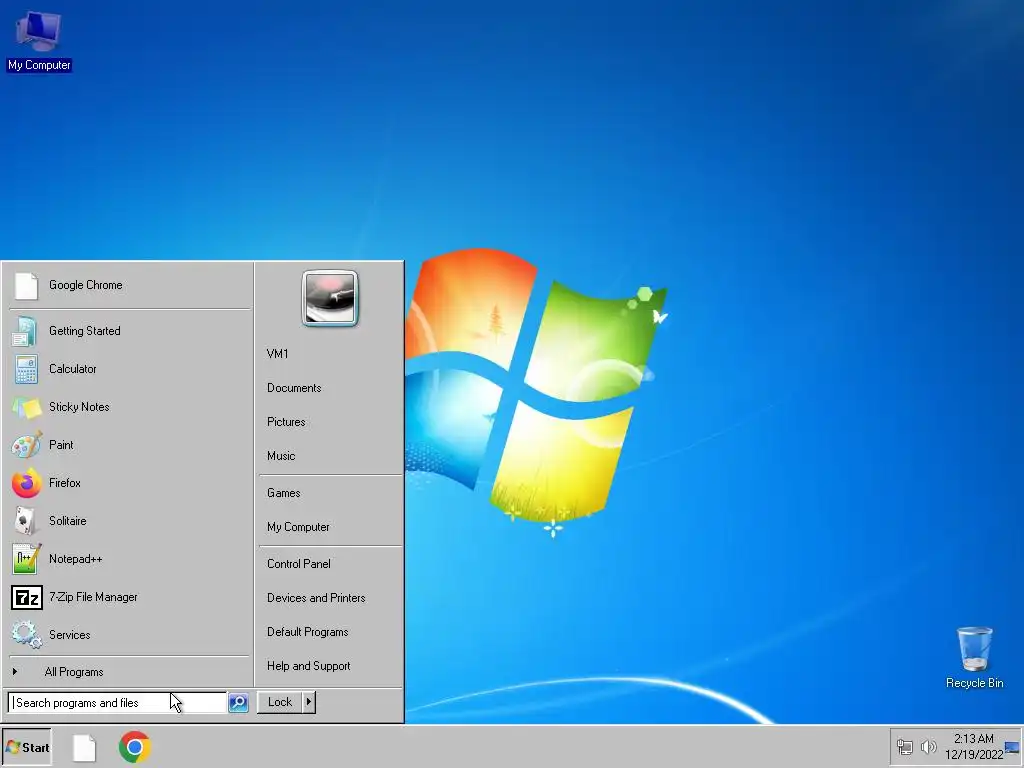Click the Chrome icon on the taskbar

pyautogui.click(x=135, y=747)
